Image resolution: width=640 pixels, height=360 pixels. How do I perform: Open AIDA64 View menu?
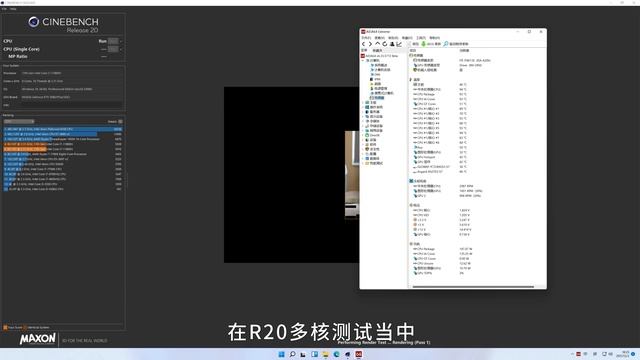[x=380, y=38]
